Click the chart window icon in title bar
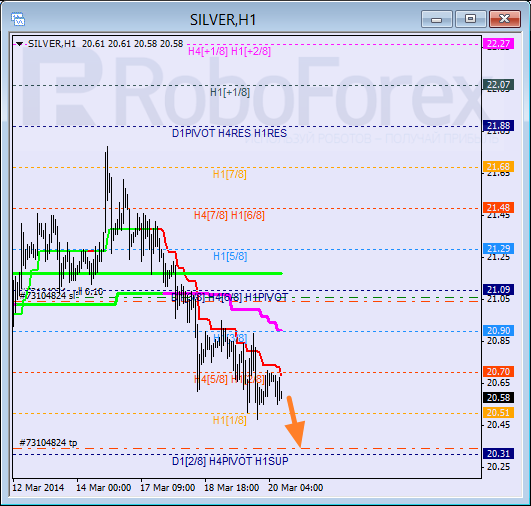The height and width of the screenshot is (506, 531). (x=18, y=19)
